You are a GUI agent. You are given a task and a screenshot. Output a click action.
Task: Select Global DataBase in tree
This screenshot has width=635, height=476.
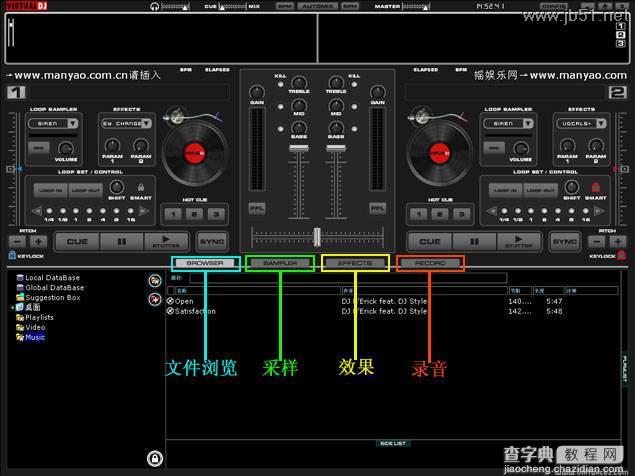pyautogui.click(x=55, y=288)
